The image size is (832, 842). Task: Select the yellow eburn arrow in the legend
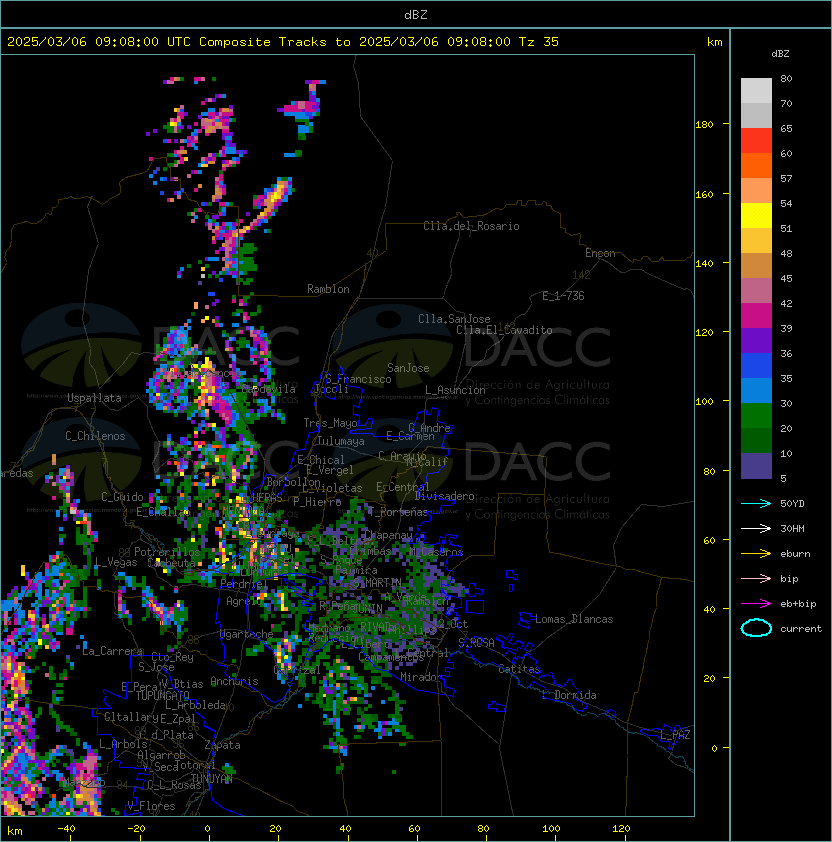click(756, 554)
